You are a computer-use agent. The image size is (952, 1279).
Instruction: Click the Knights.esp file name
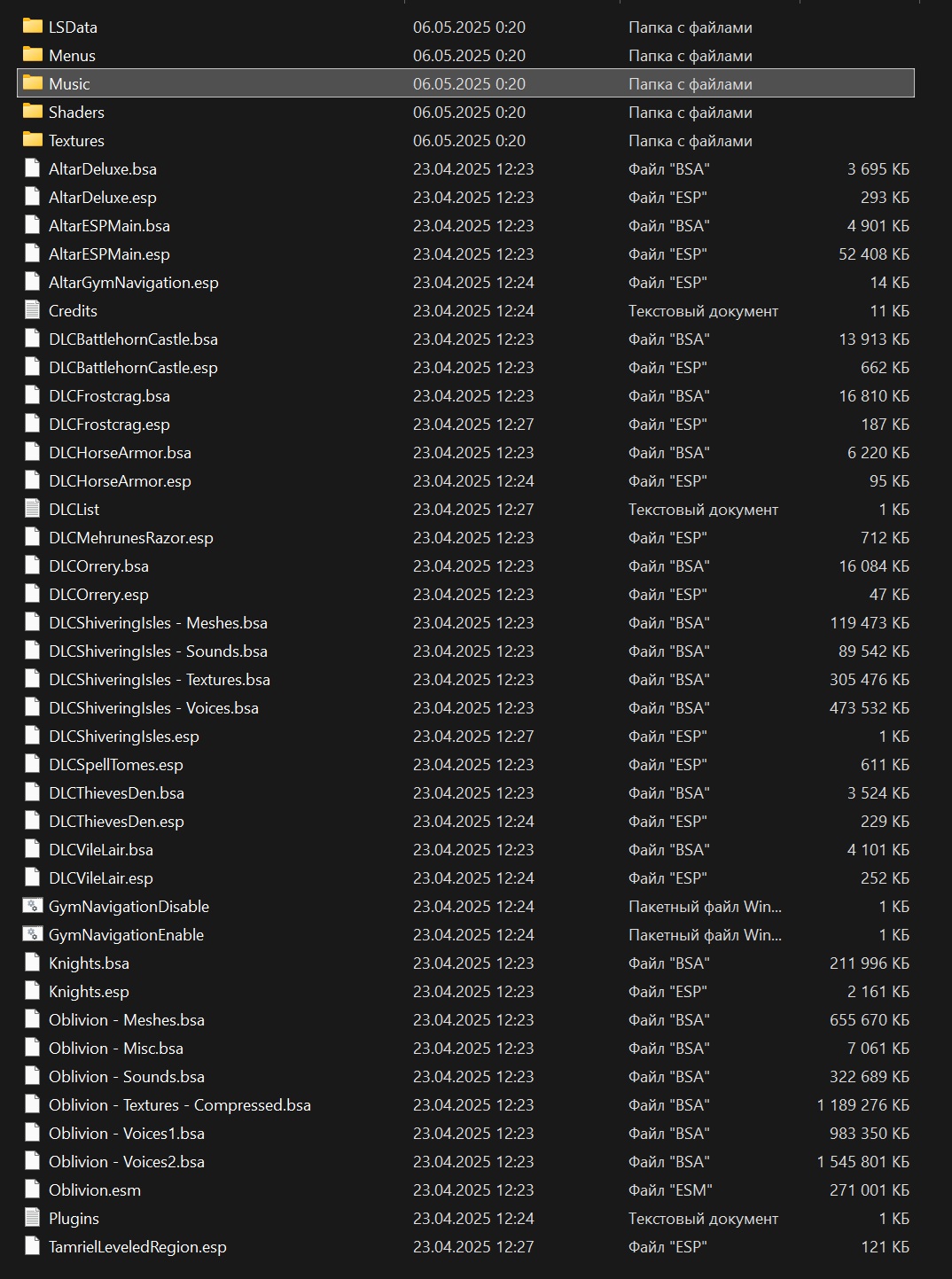89,991
